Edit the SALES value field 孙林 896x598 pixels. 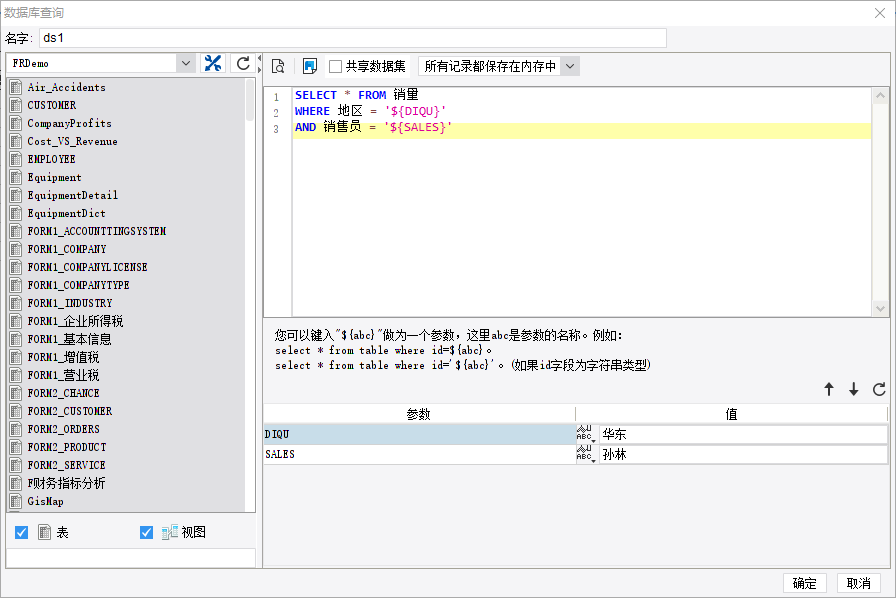(x=743, y=454)
